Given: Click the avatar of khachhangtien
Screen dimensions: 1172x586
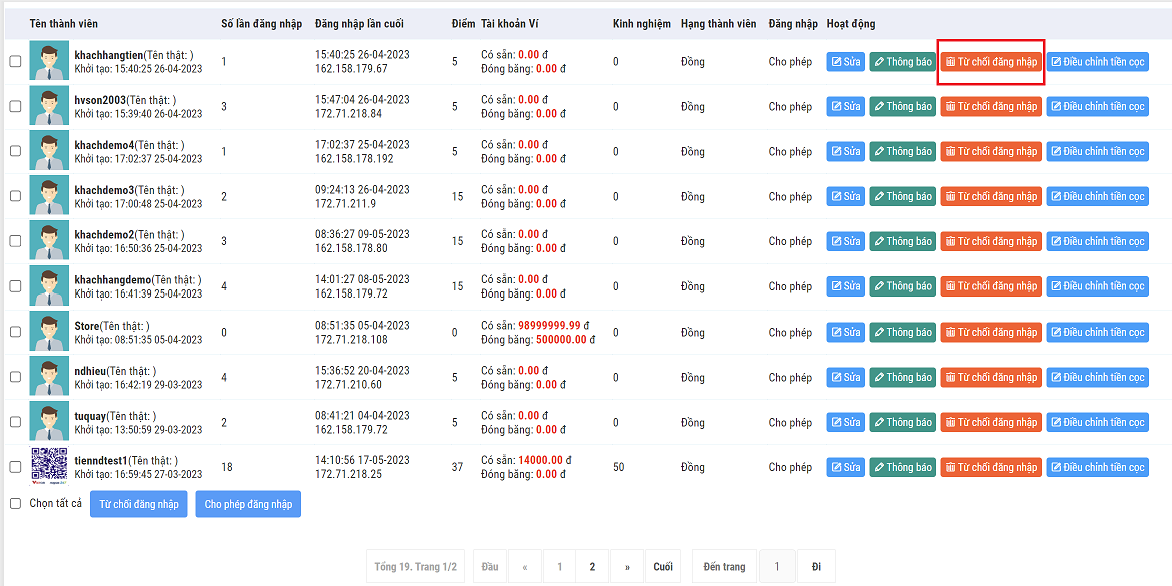Looking at the screenshot, I should tap(49, 61).
